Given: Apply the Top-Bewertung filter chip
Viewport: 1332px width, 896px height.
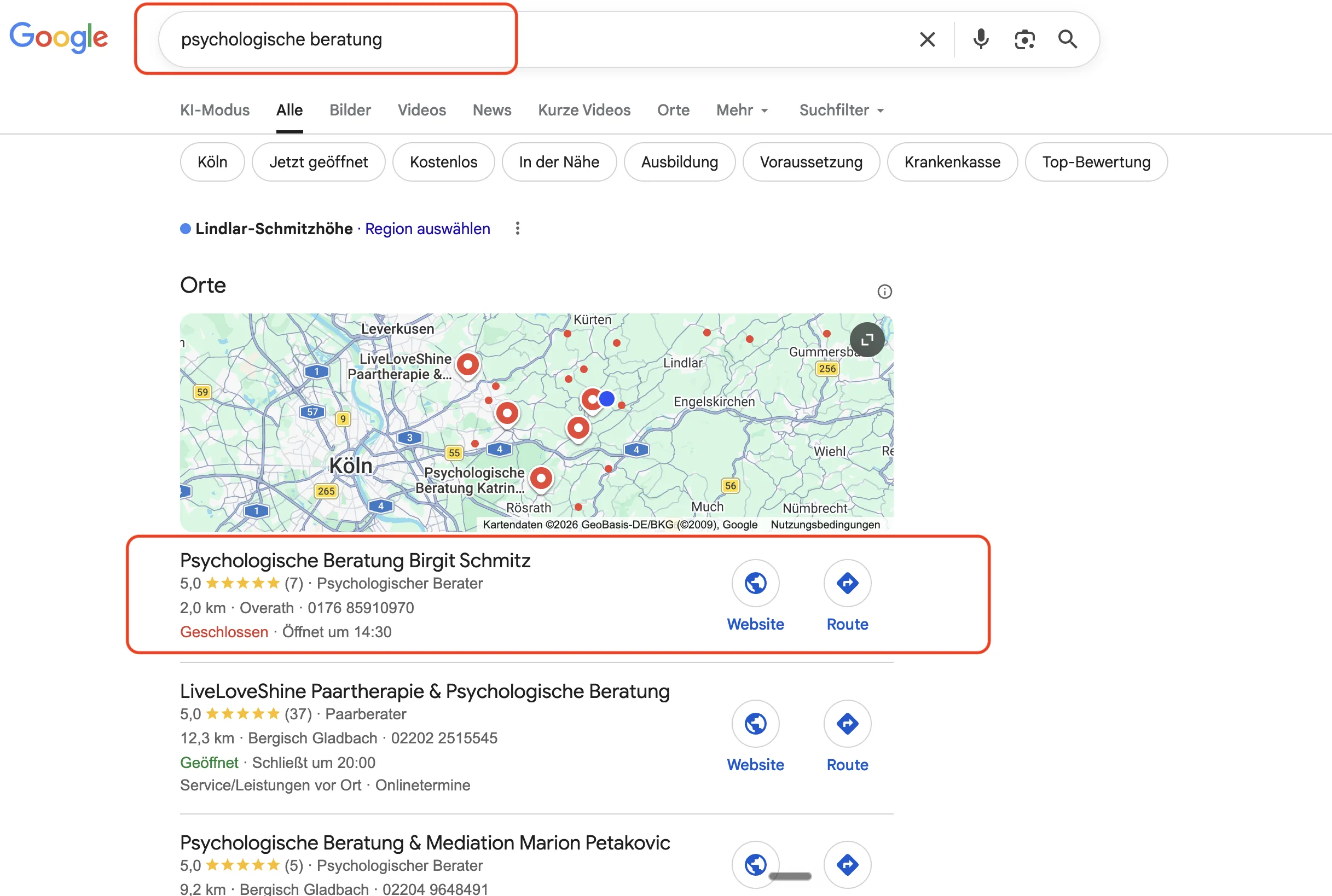Looking at the screenshot, I should coord(1096,162).
